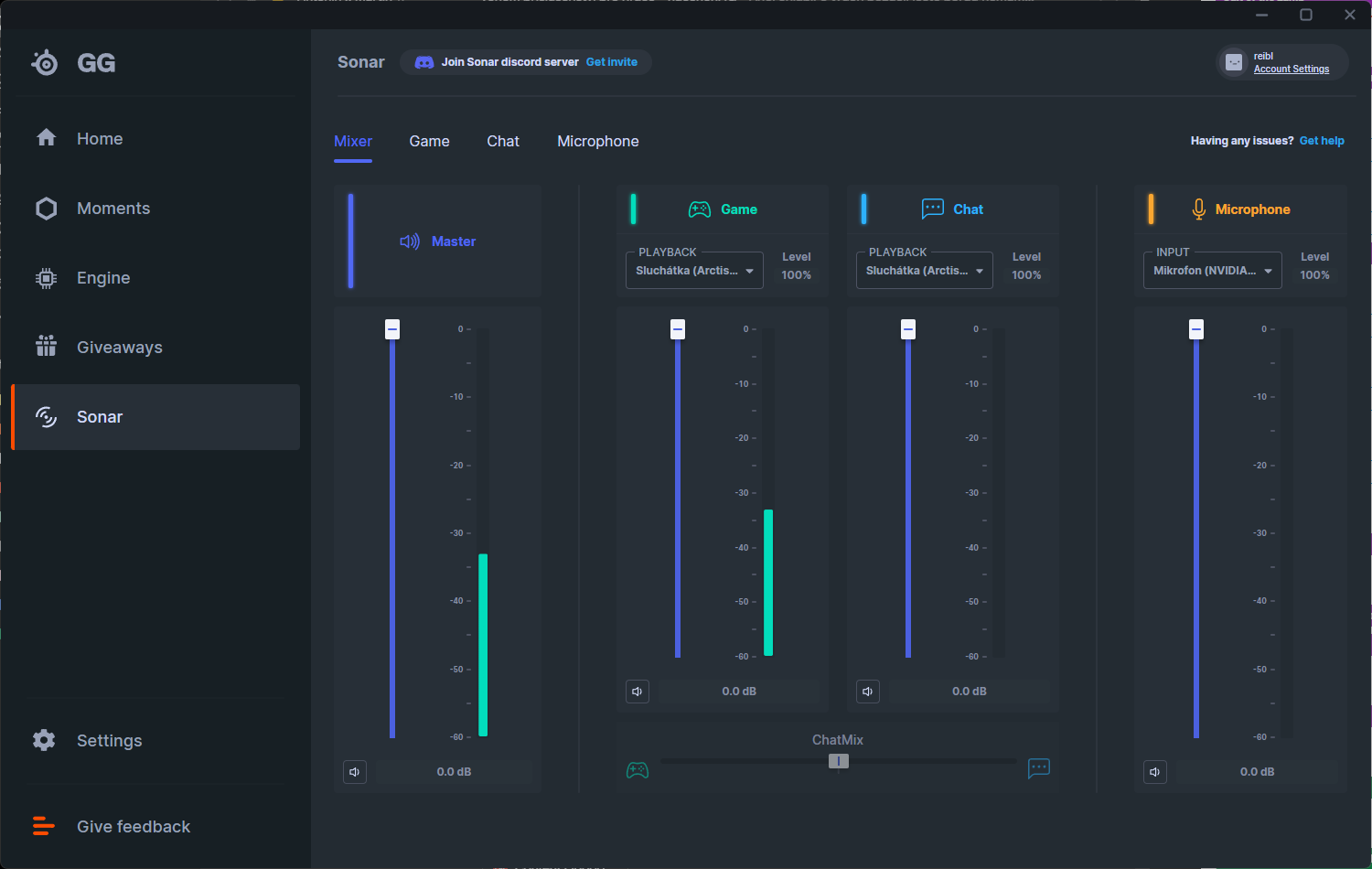
Task: Click the SteelSeries GG logo icon
Action: click(44, 62)
